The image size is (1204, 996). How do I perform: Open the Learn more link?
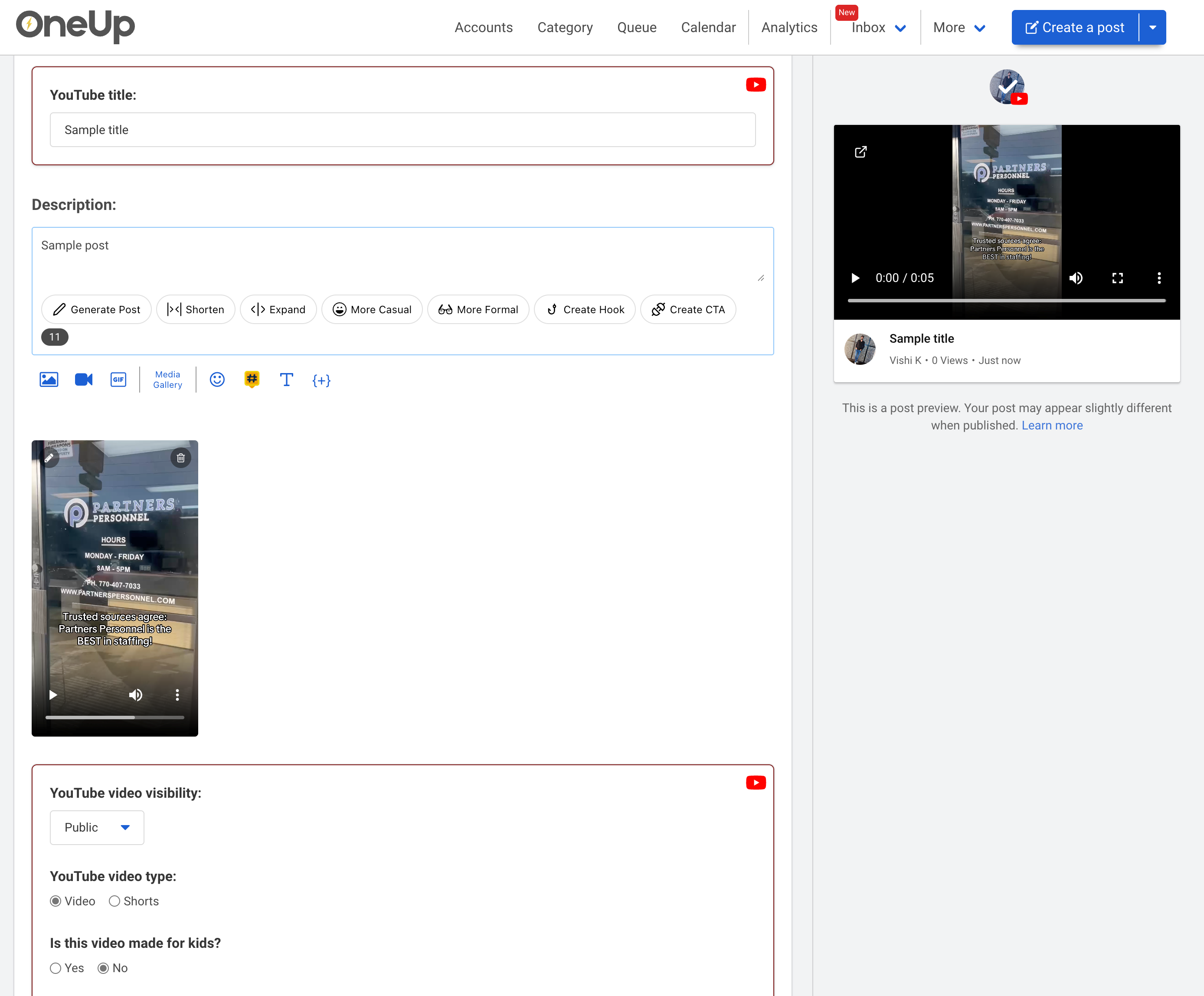click(1052, 425)
